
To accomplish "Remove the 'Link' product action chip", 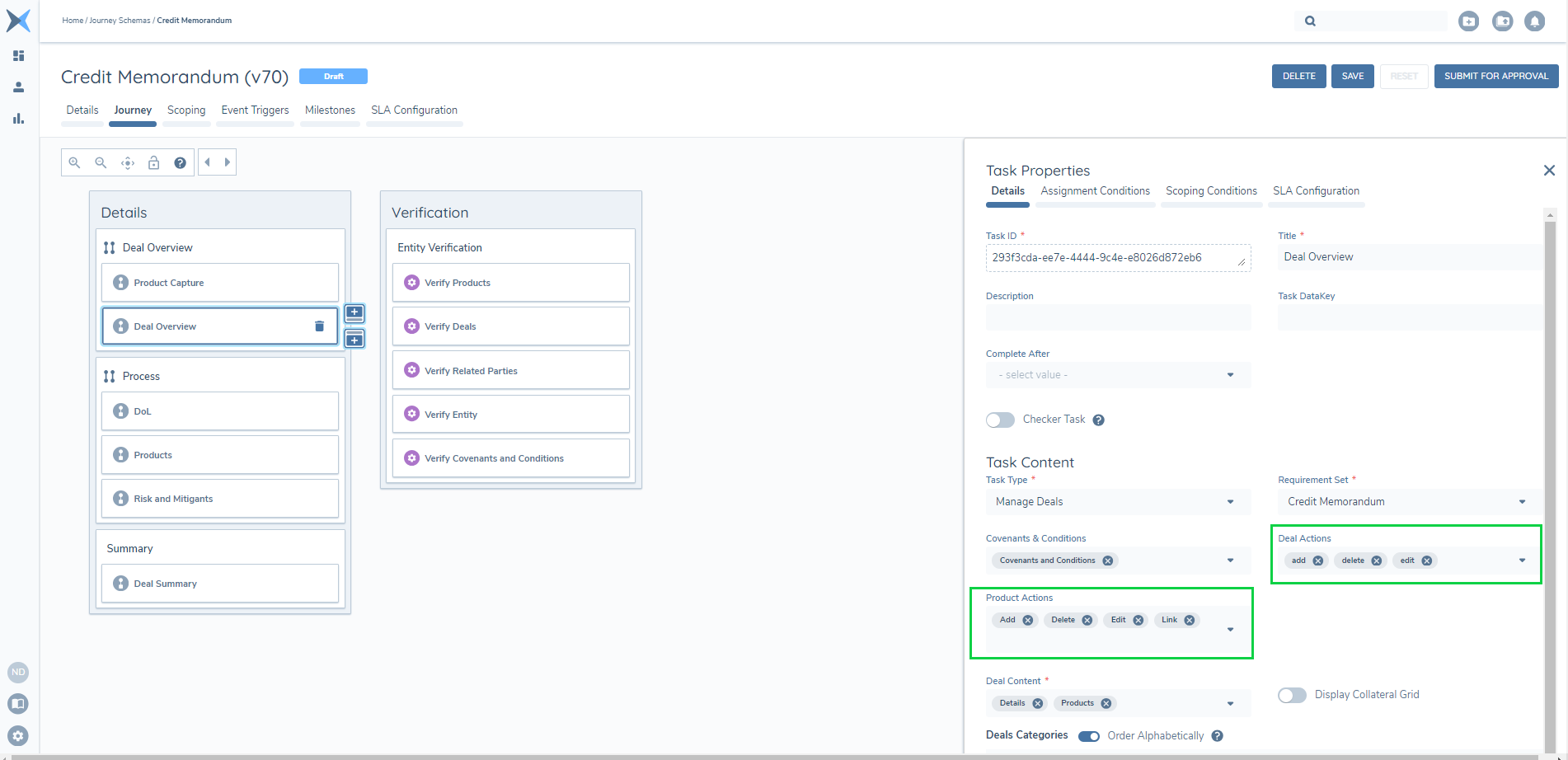I will pyautogui.click(x=1190, y=621).
